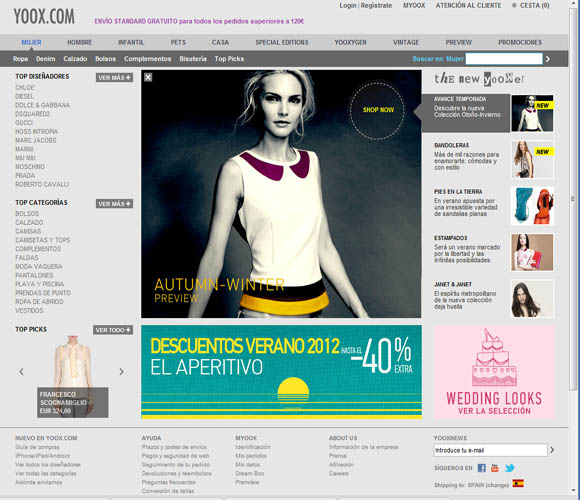Open Pies en la Tierra sandals thumbnail
This screenshot has width=580, height=500.
pyautogui.click(x=532, y=206)
